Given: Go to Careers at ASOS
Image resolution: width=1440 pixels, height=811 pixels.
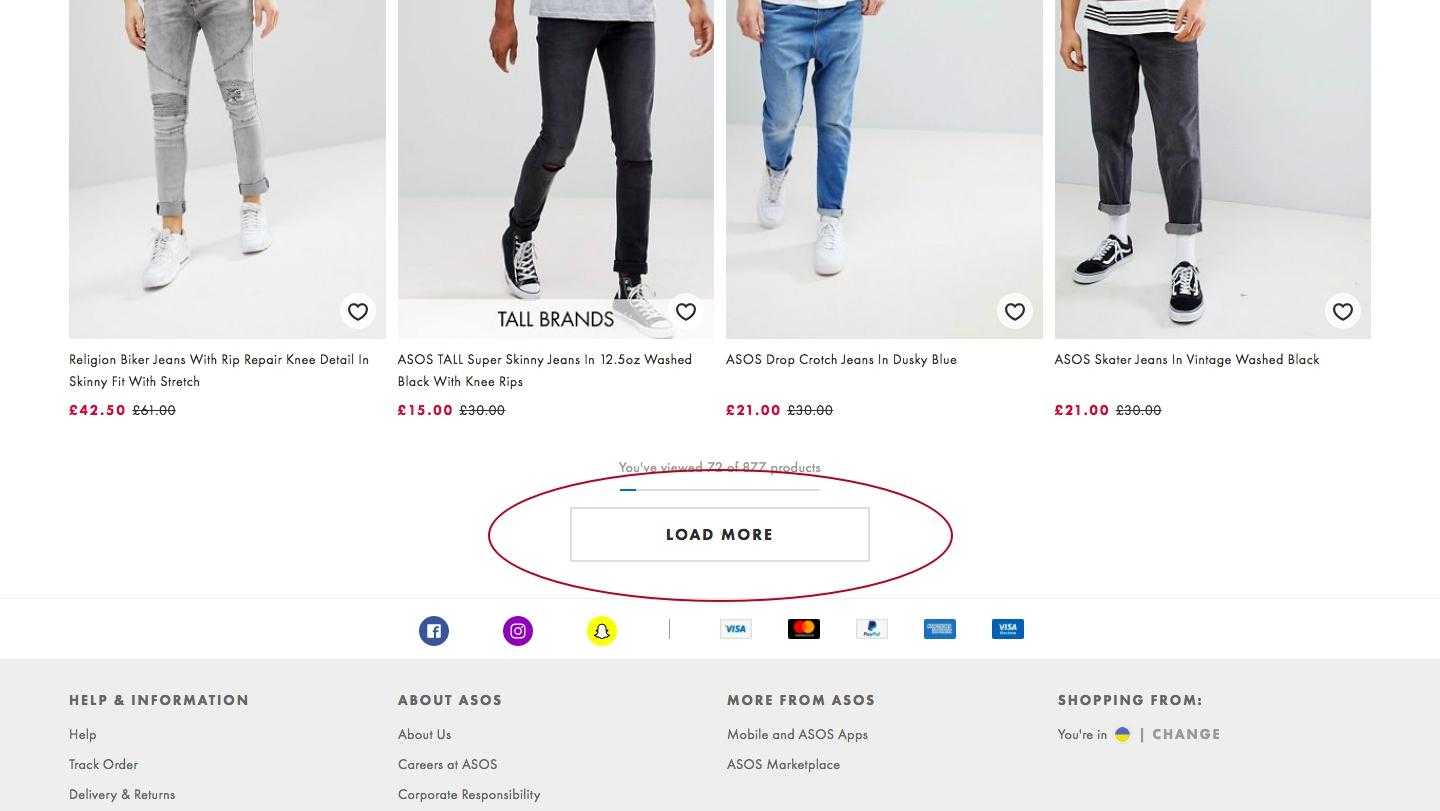Looking at the screenshot, I should pos(447,764).
